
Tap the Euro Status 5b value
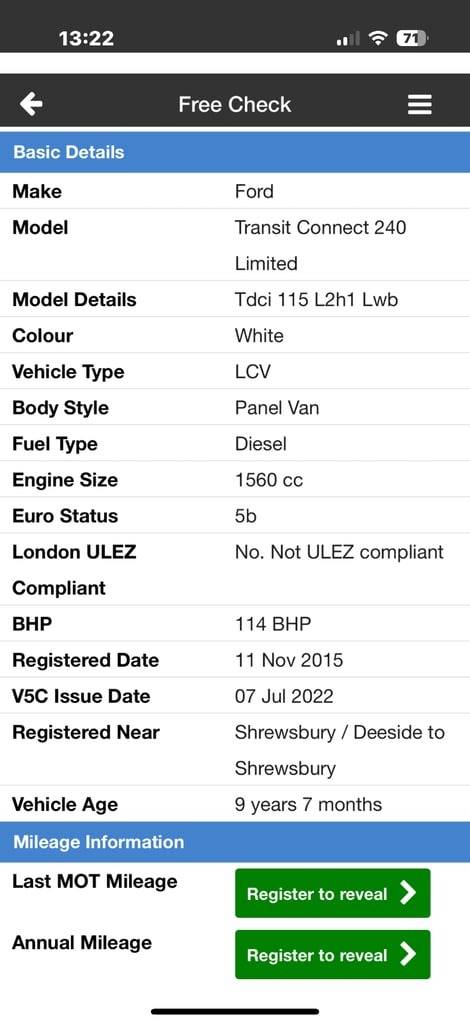(246, 516)
